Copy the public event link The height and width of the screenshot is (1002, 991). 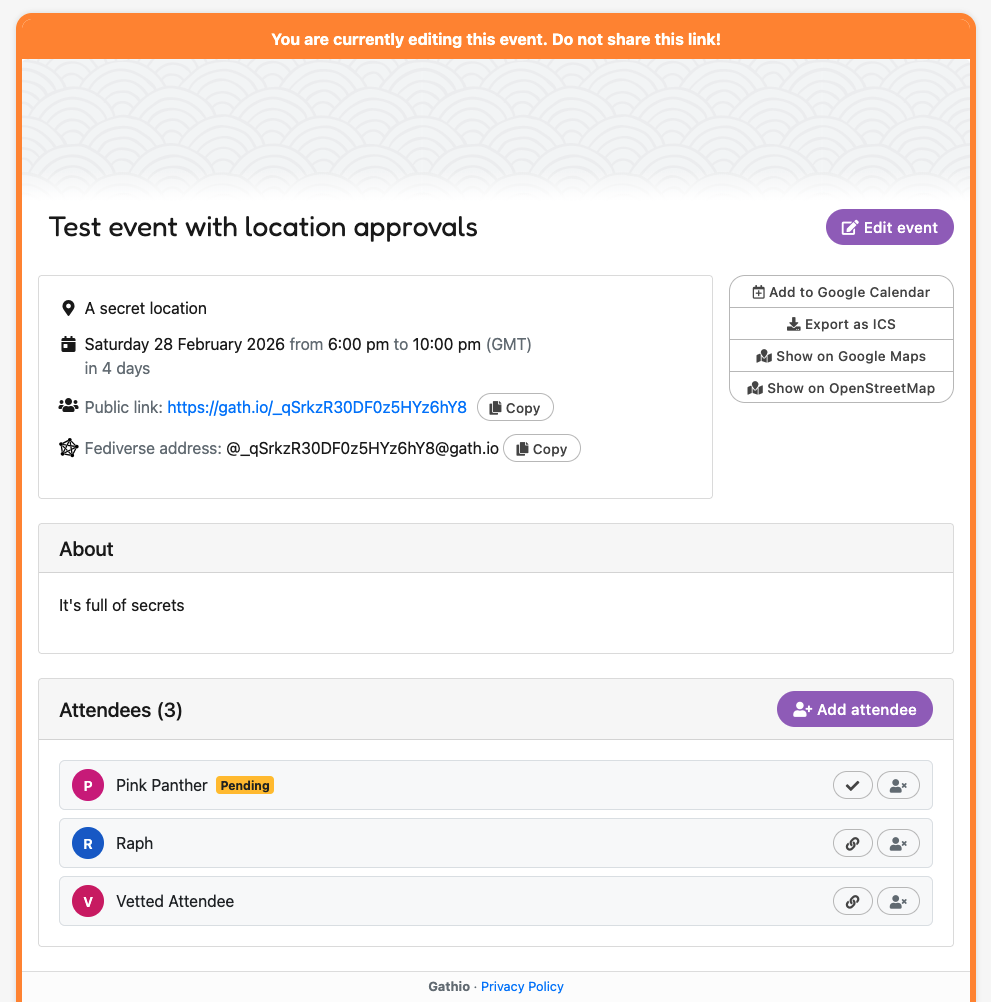[x=515, y=407]
